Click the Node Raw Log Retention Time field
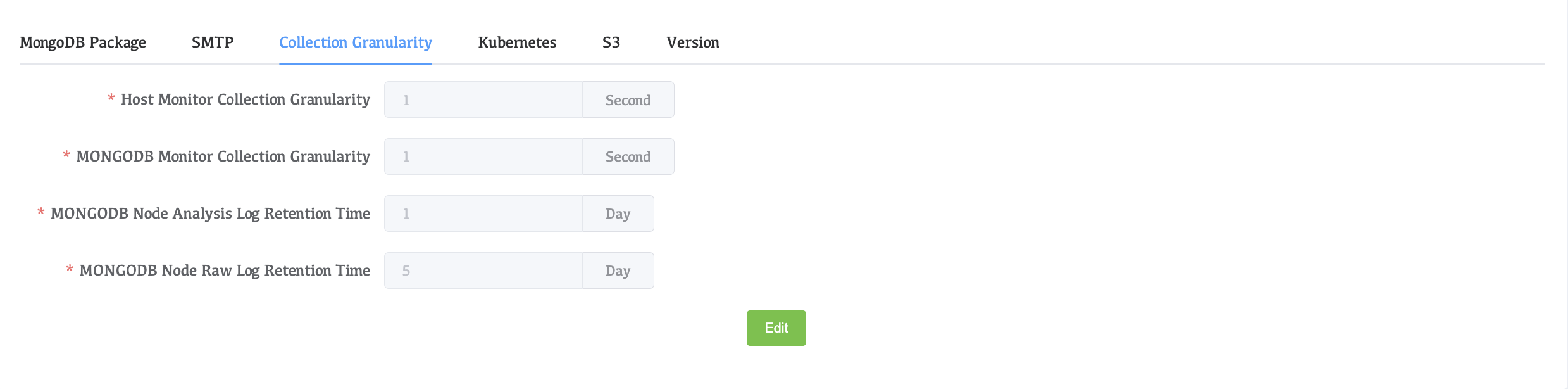 pos(483,271)
